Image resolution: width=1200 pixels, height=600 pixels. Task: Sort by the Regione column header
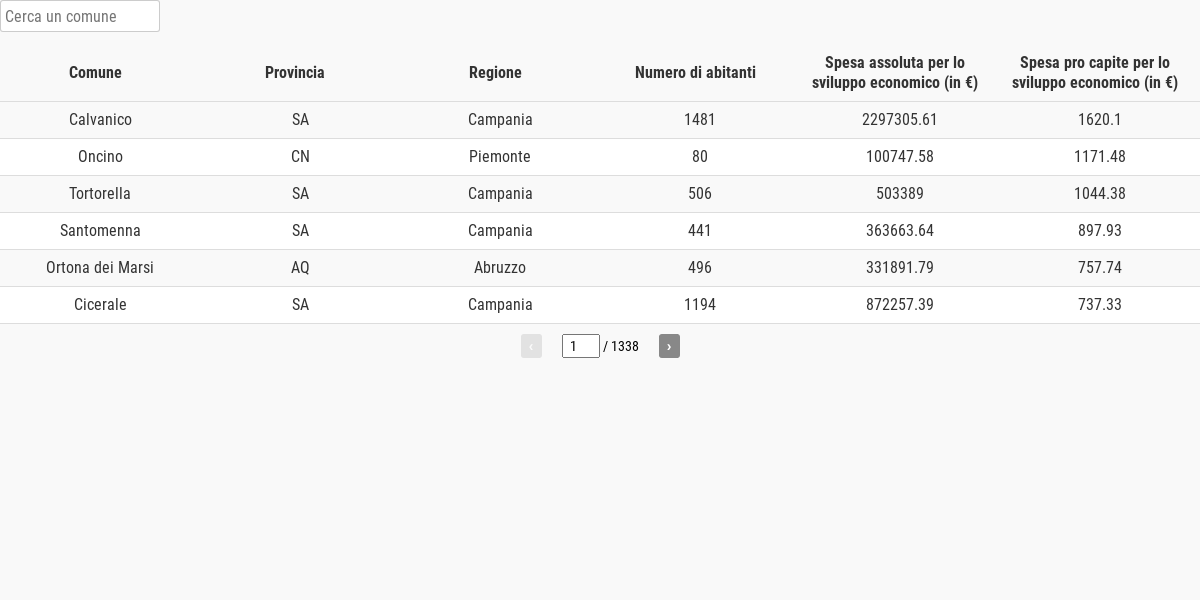click(495, 72)
